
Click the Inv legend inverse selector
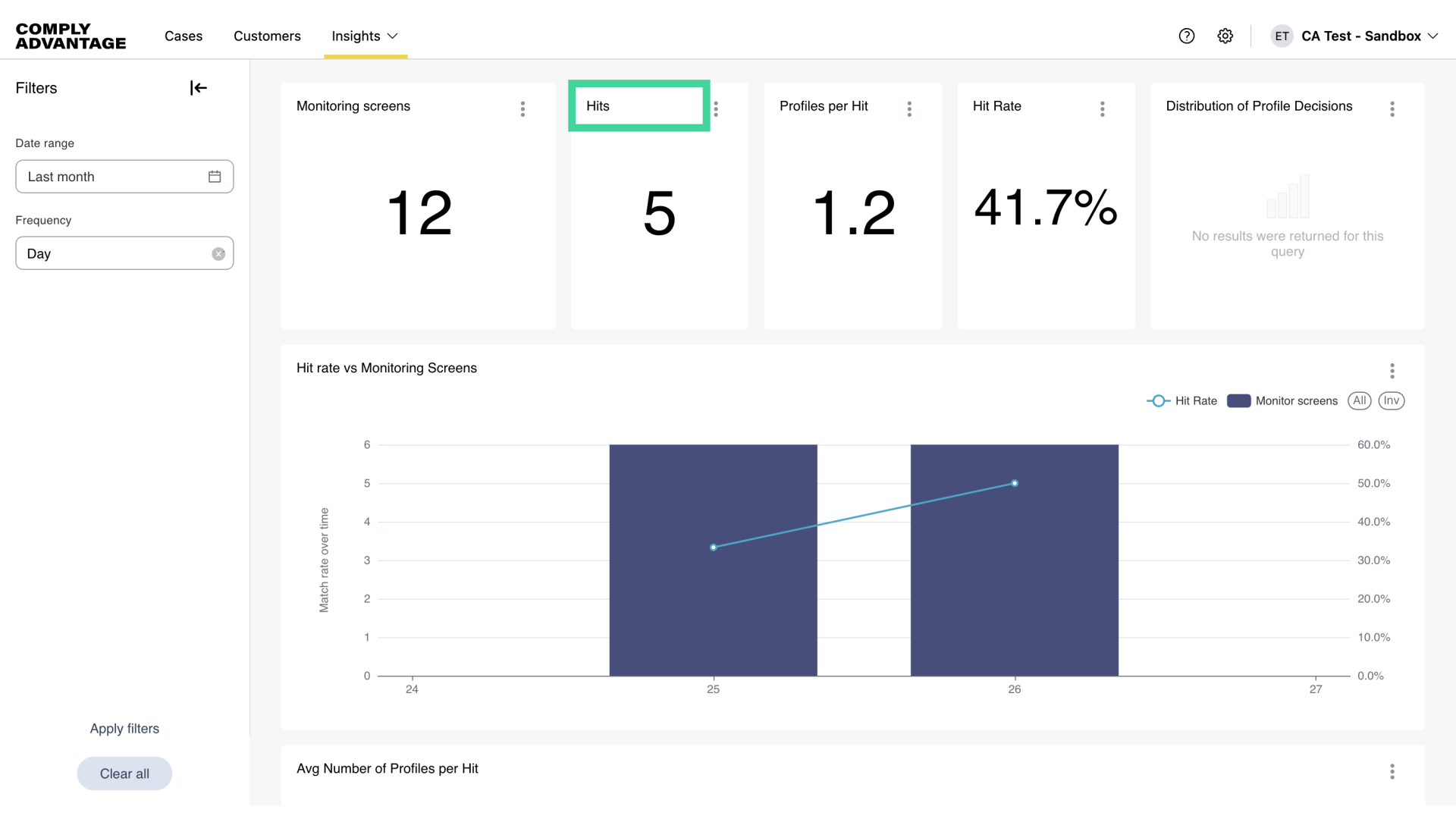1391,400
